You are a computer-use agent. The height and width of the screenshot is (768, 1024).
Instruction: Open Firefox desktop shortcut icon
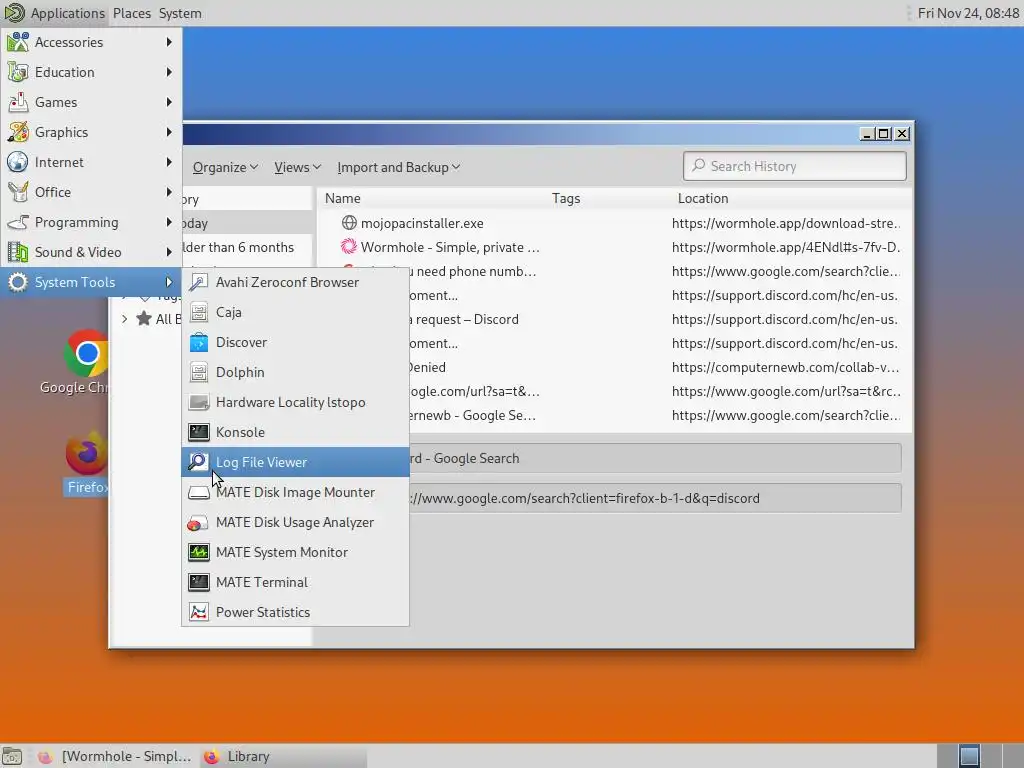pos(86,453)
